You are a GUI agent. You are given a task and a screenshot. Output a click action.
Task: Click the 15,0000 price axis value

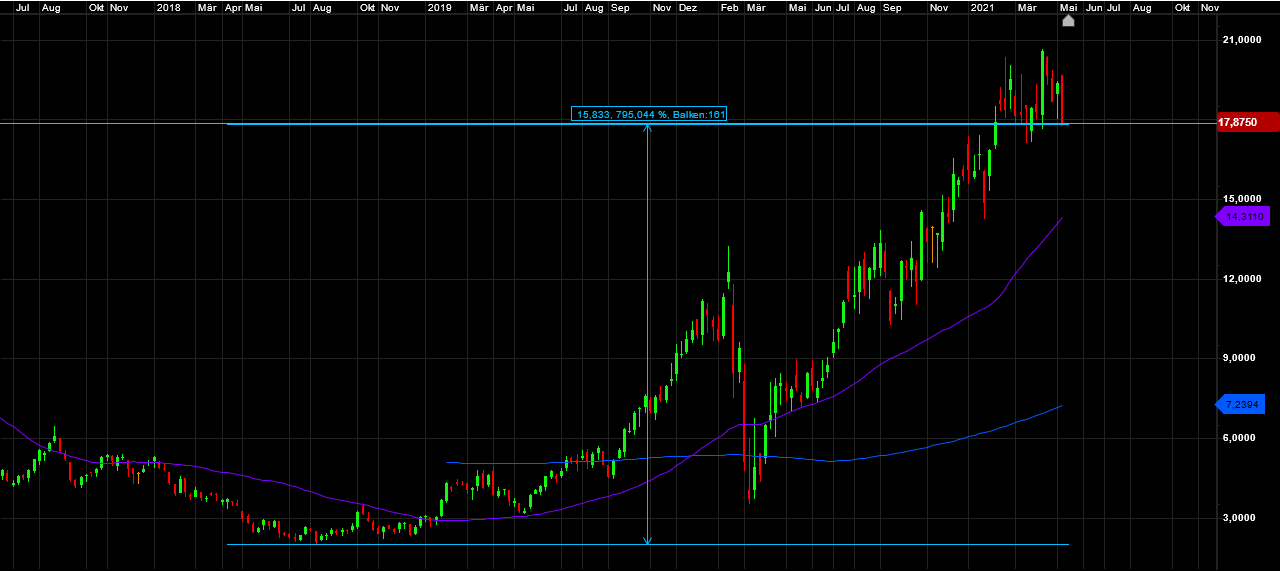tap(1242, 199)
